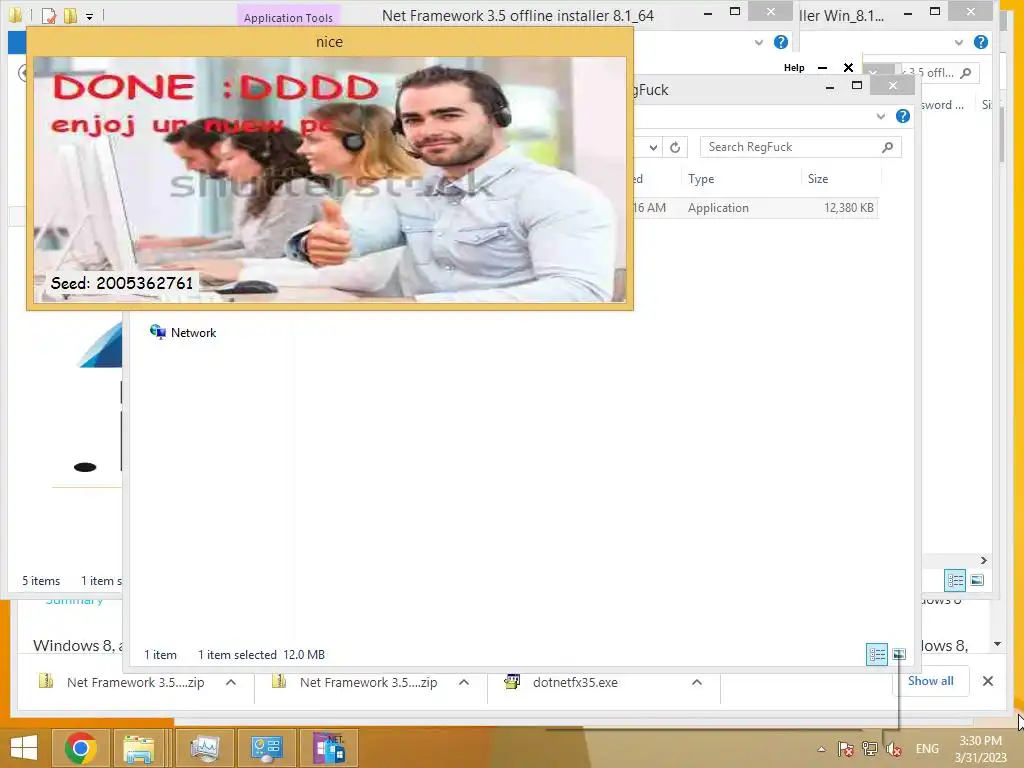Open the Control Panel taskbar icon
The image size is (1024, 768).
pyautogui.click(x=266, y=748)
